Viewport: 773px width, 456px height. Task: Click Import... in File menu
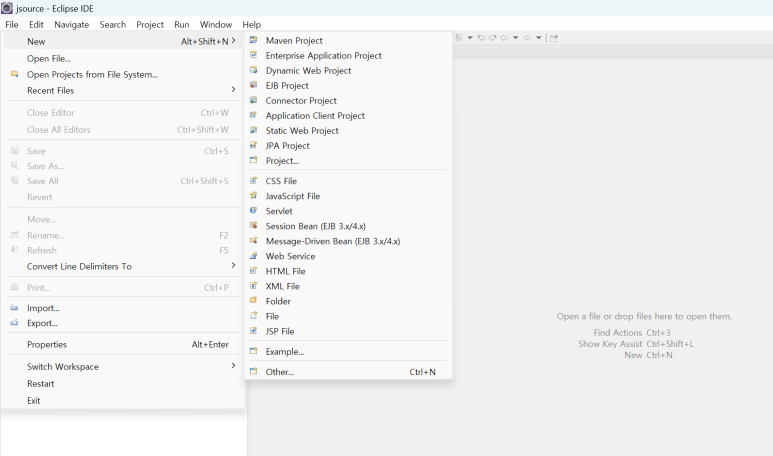tap(123, 308)
